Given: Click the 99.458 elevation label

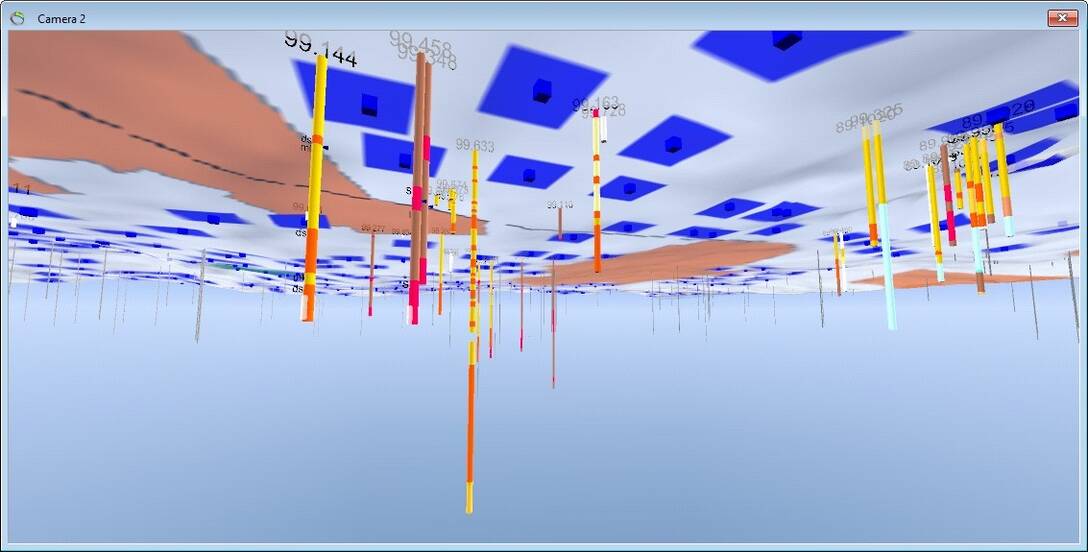Looking at the screenshot, I should click(x=420, y=44).
